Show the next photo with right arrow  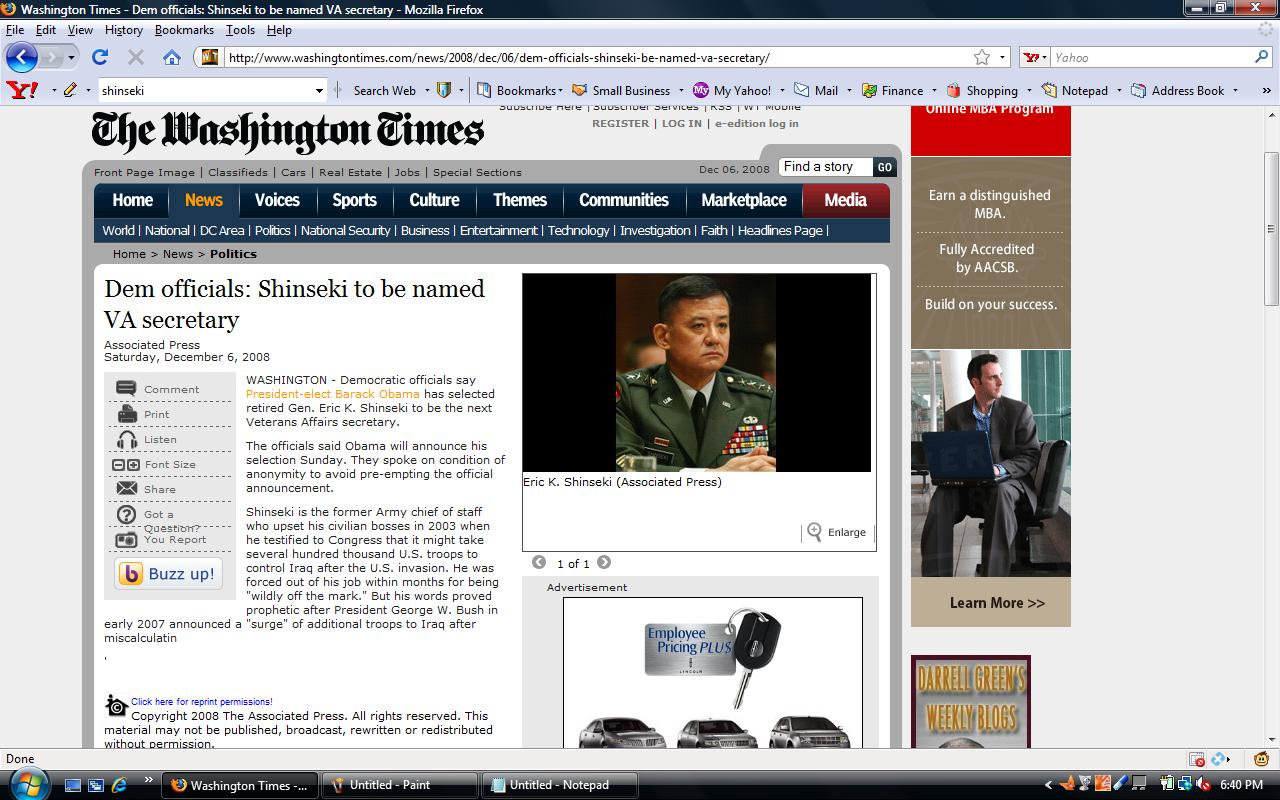(604, 563)
